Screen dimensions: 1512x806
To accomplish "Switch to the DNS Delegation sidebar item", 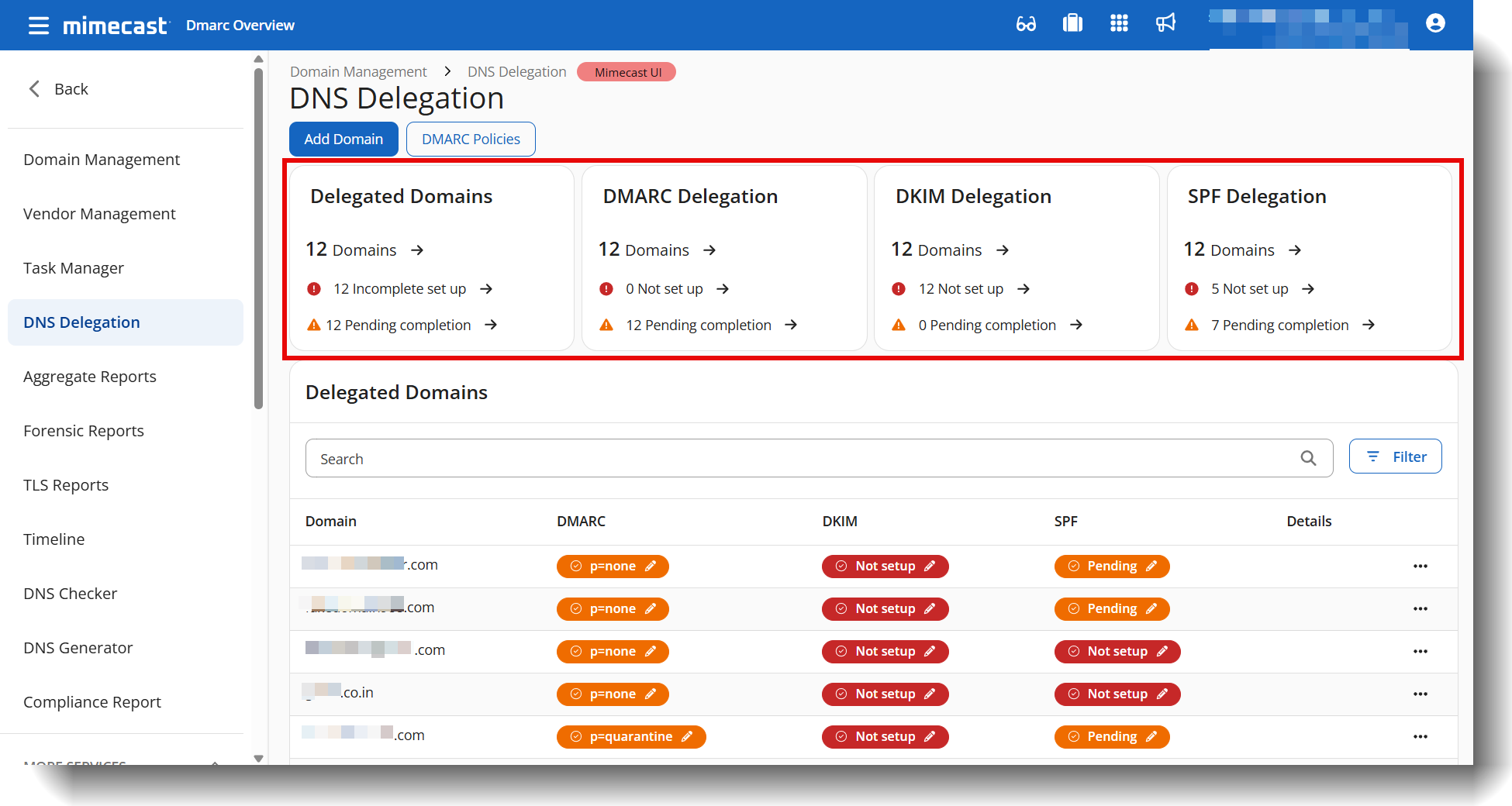I will click(81, 322).
